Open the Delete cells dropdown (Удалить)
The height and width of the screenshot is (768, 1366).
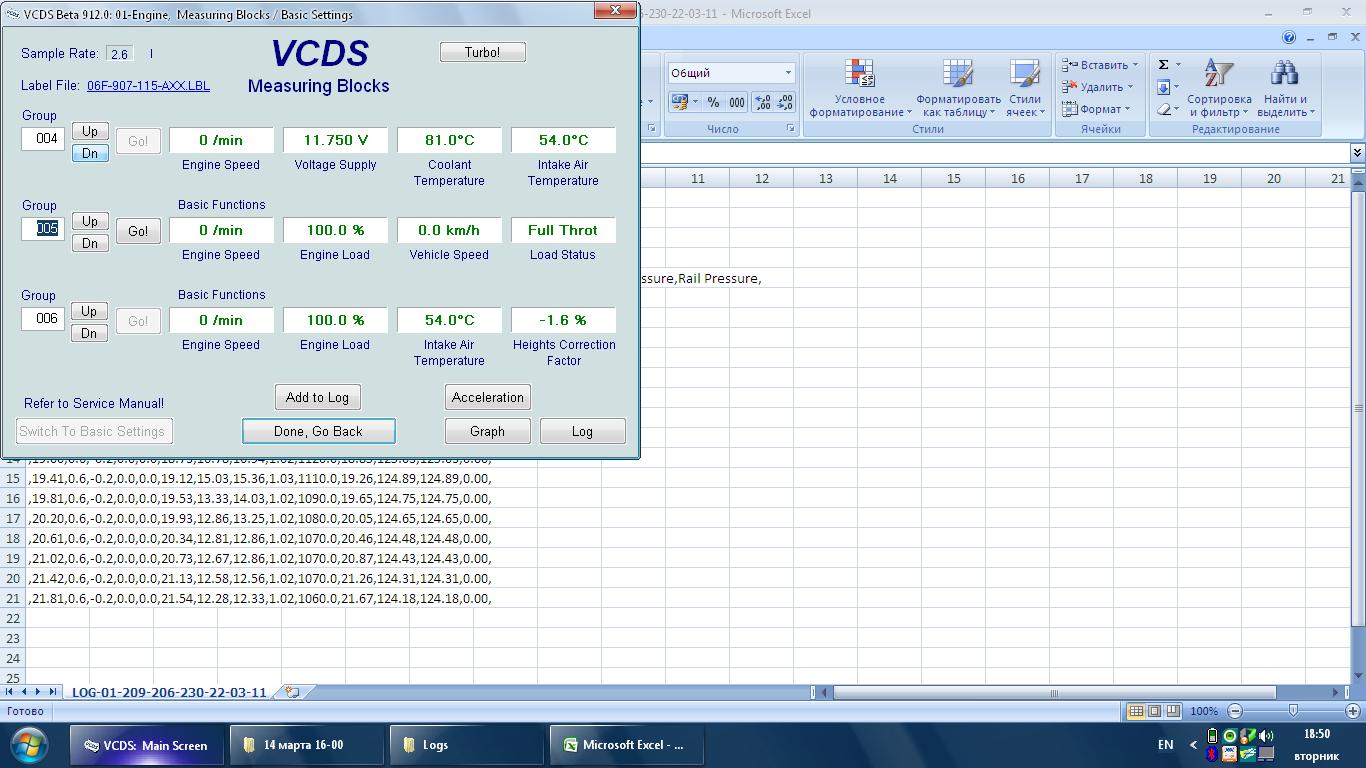[x=1098, y=87]
